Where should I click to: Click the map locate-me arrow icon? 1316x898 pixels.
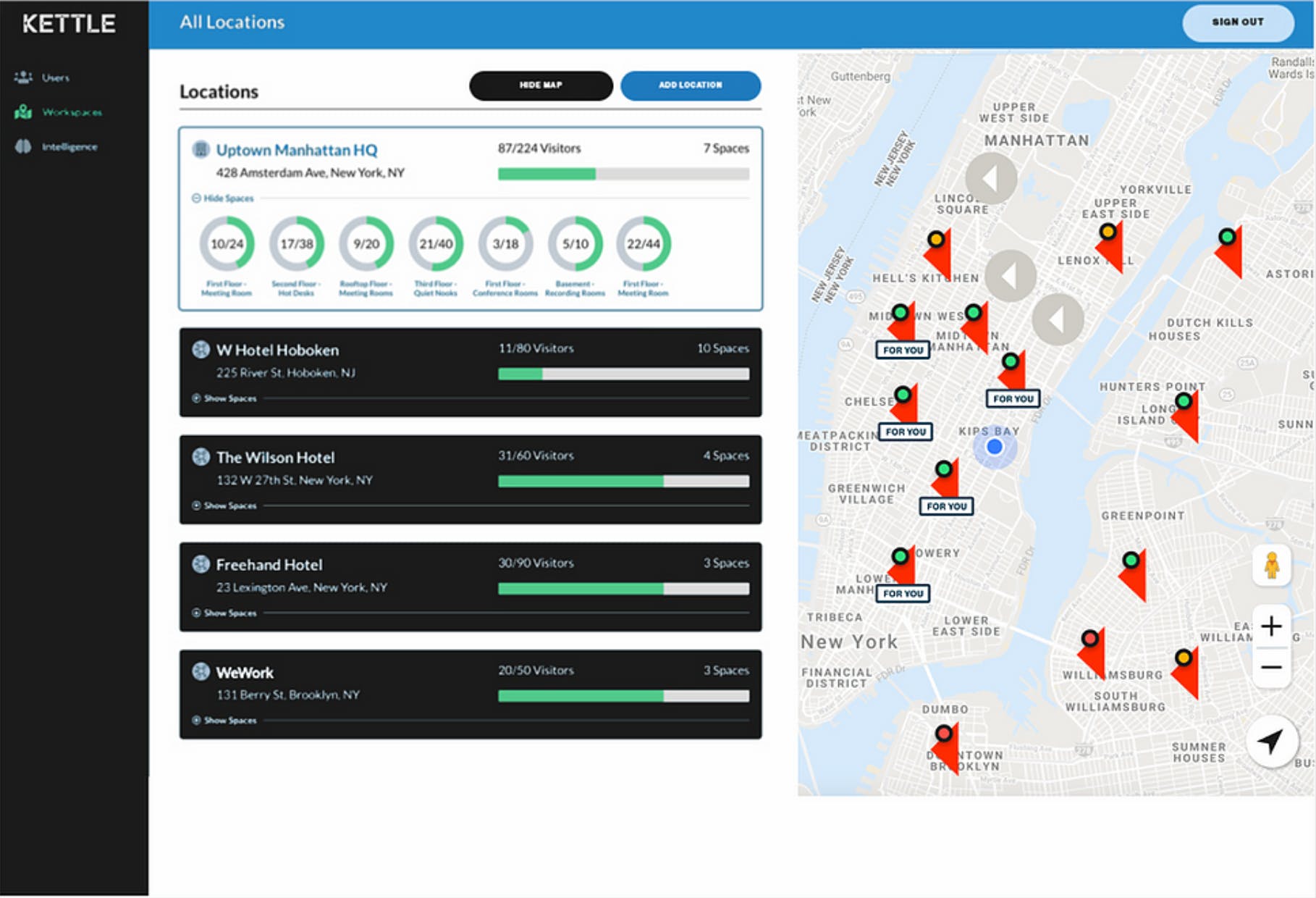pyautogui.click(x=1271, y=741)
